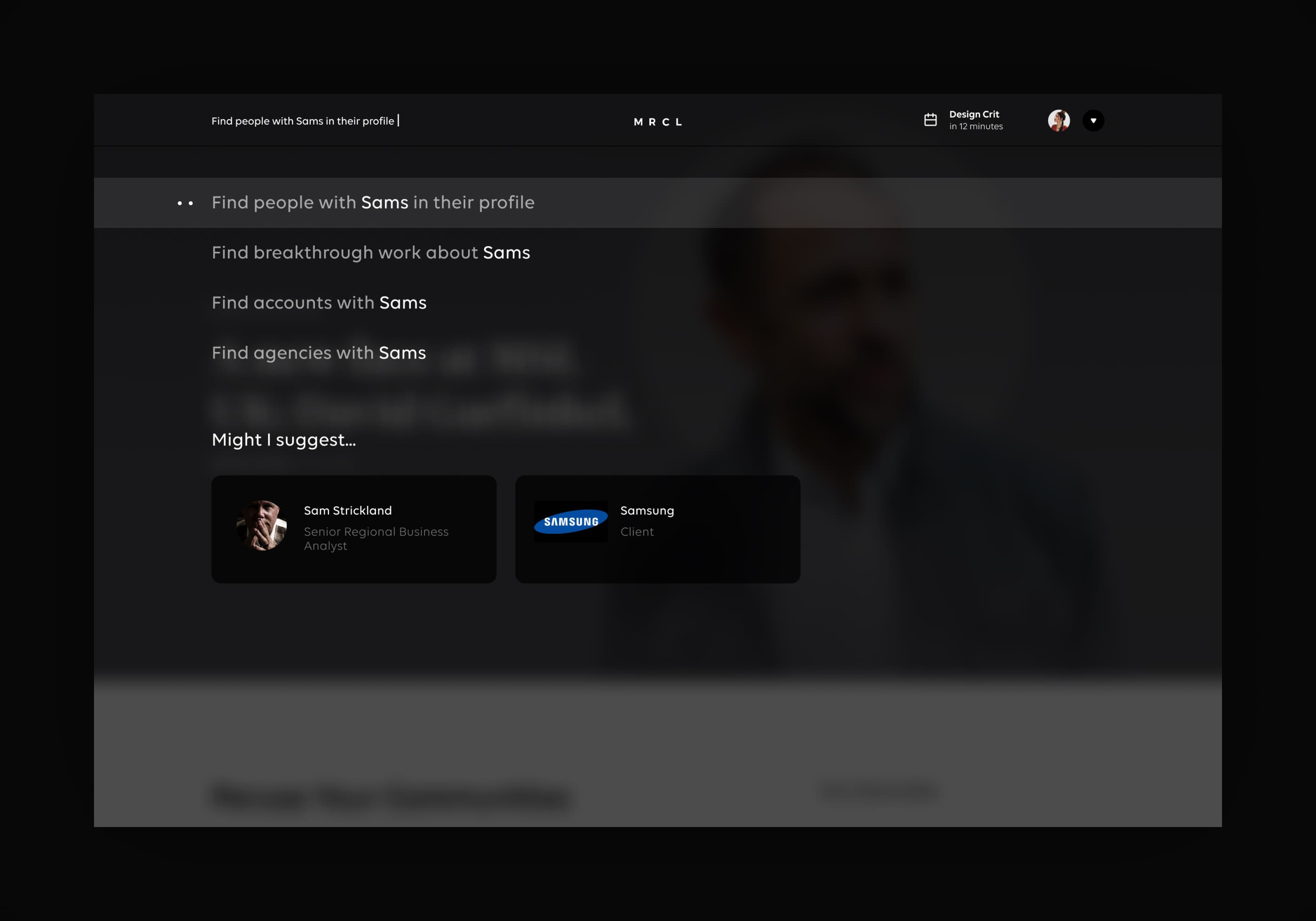Open the Design Crit meeting reminder
The image size is (1316, 921).
(973, 114)
